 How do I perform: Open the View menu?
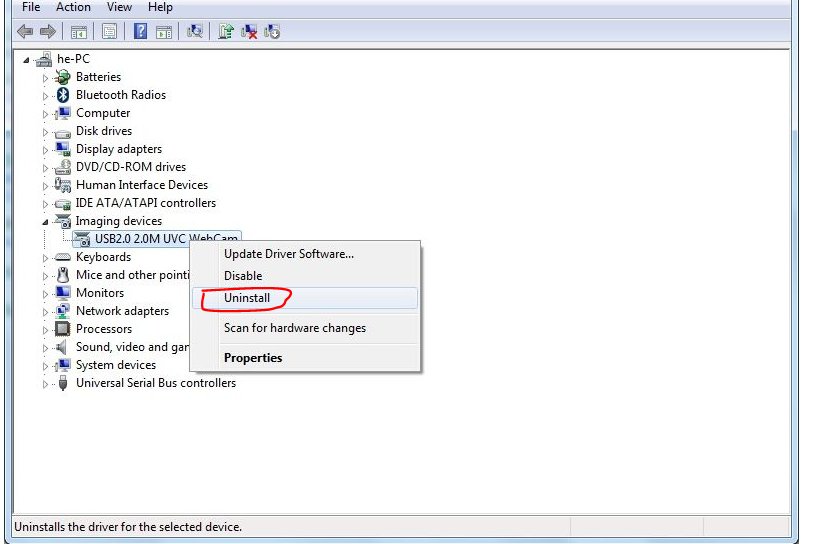(119, 7)
